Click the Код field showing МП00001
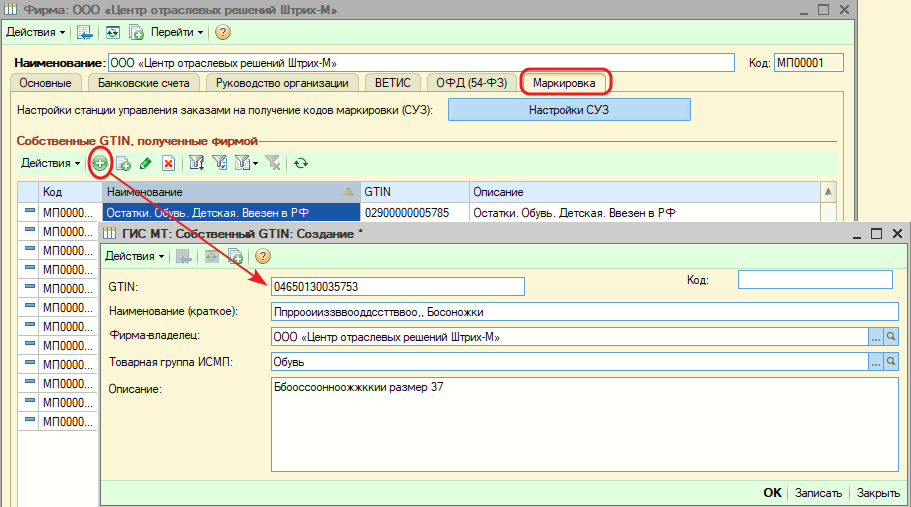The height and width of the screenshot is (507, 911). tap(809, 63)
